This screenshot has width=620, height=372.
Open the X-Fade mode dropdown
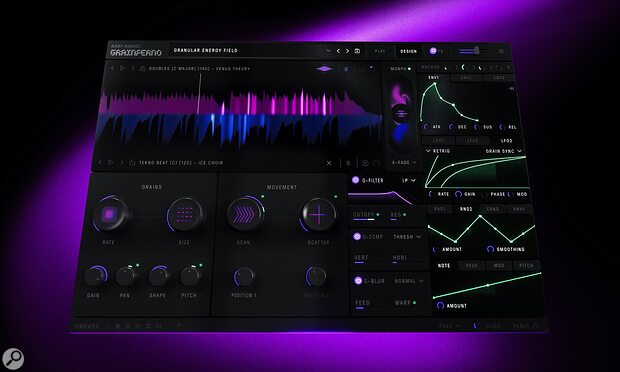tap(405, 162)
